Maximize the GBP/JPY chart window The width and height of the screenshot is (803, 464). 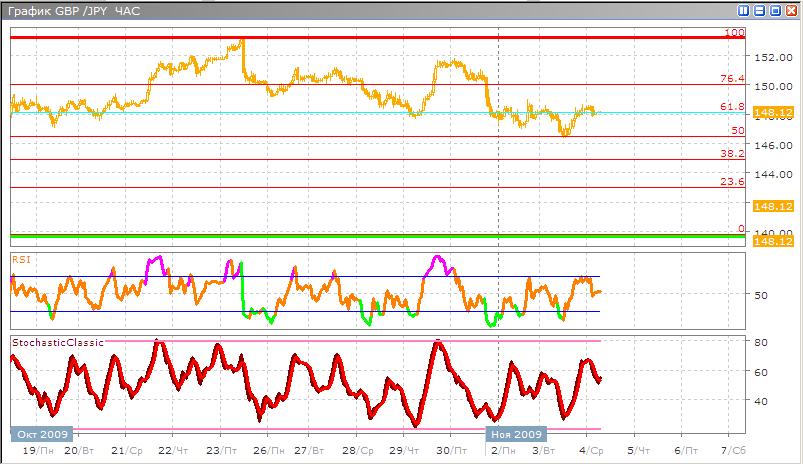pyautogui.click(x=774, y=11)
